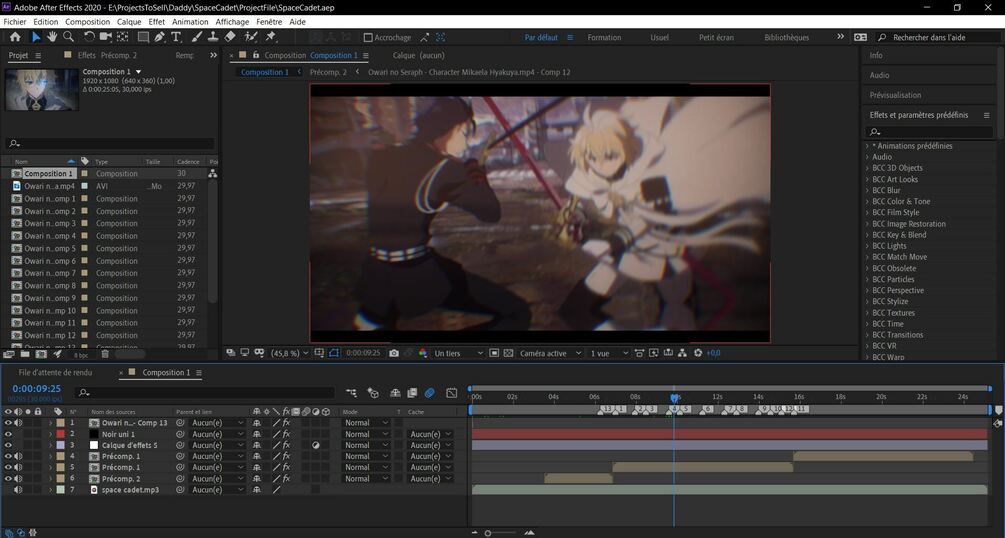
Task: Open the Animation menu
Action: tap(190, 22)
